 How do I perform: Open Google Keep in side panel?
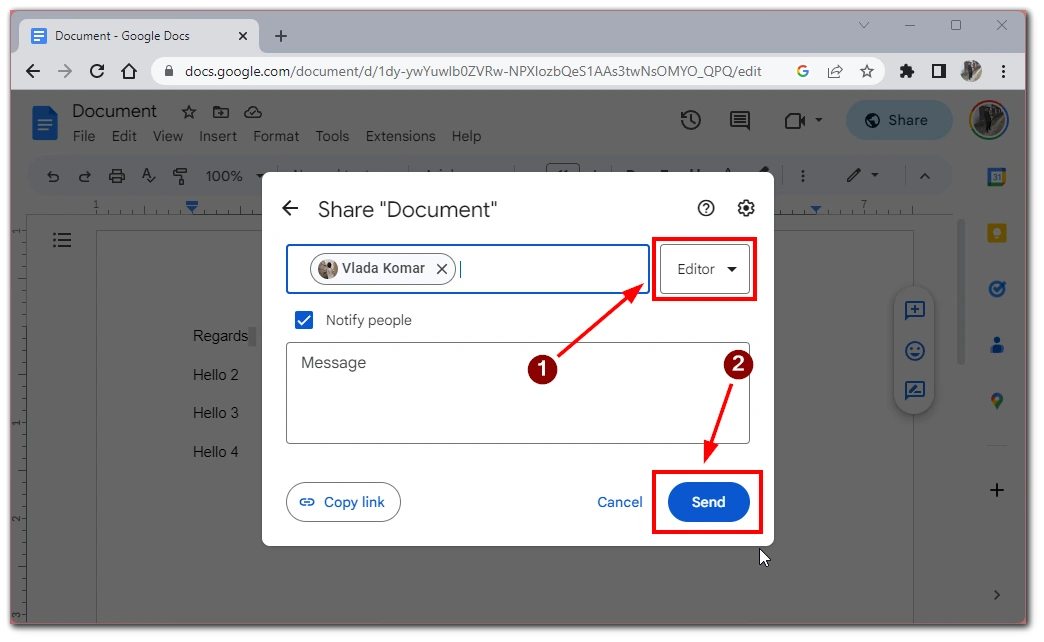click(996, 232)
